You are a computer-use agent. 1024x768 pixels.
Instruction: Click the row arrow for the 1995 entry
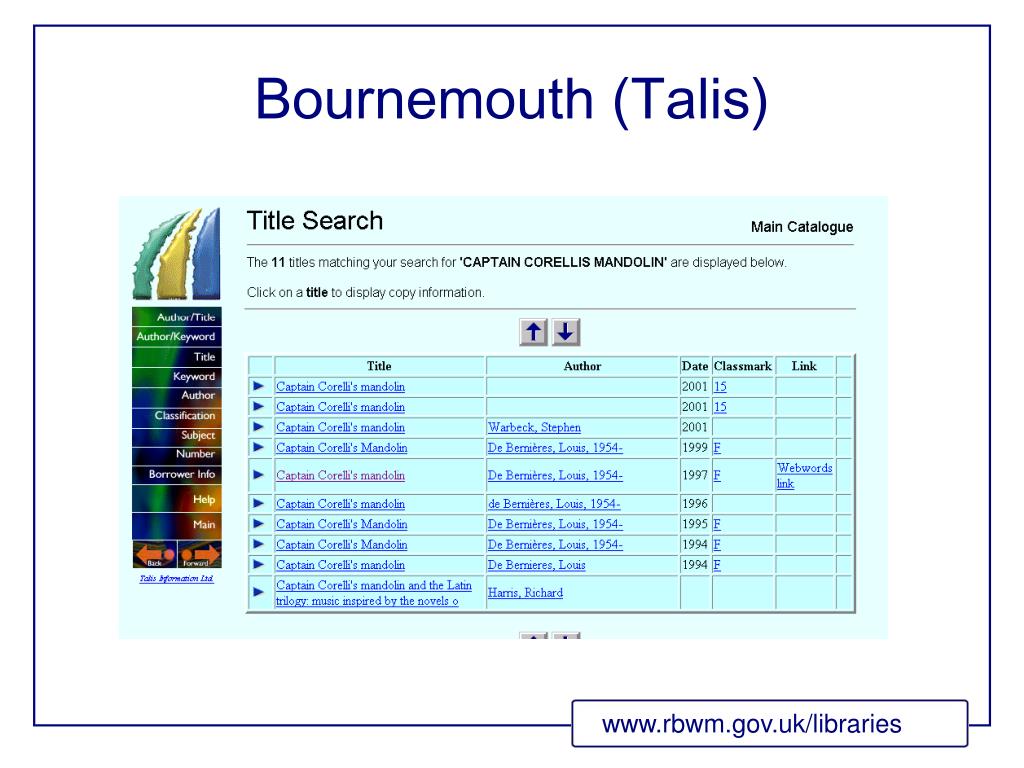pyautogui.click(x=259, y=524)
